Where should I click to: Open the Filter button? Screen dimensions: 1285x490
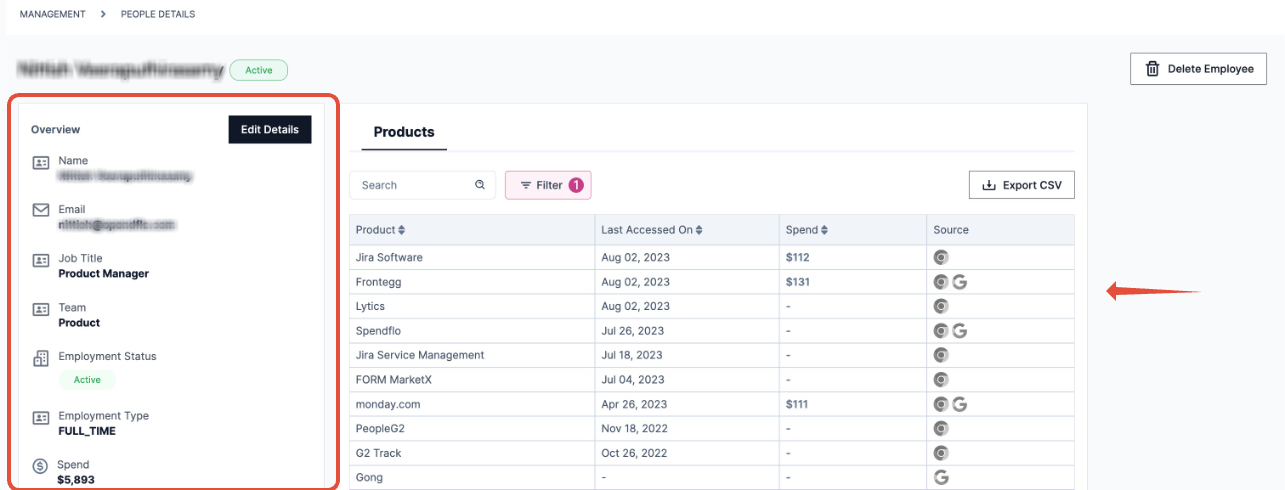[x=549, y=185]
